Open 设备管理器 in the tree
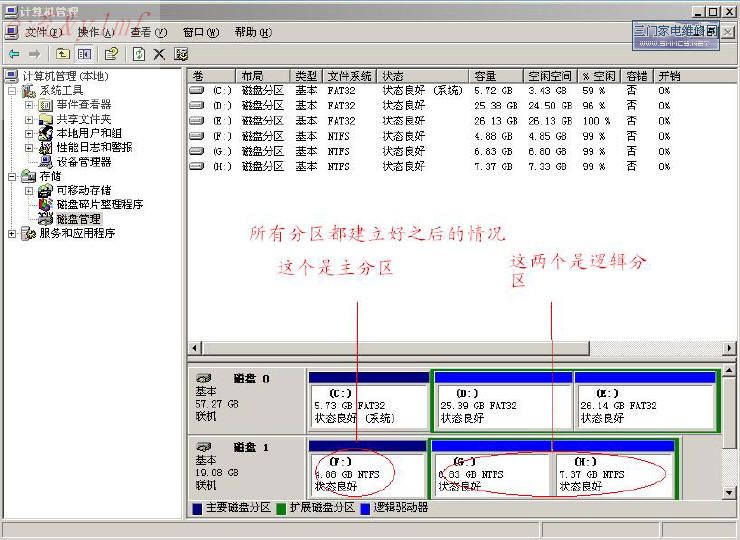The width and height of the screenshot is (740, 540). [83, 162]
